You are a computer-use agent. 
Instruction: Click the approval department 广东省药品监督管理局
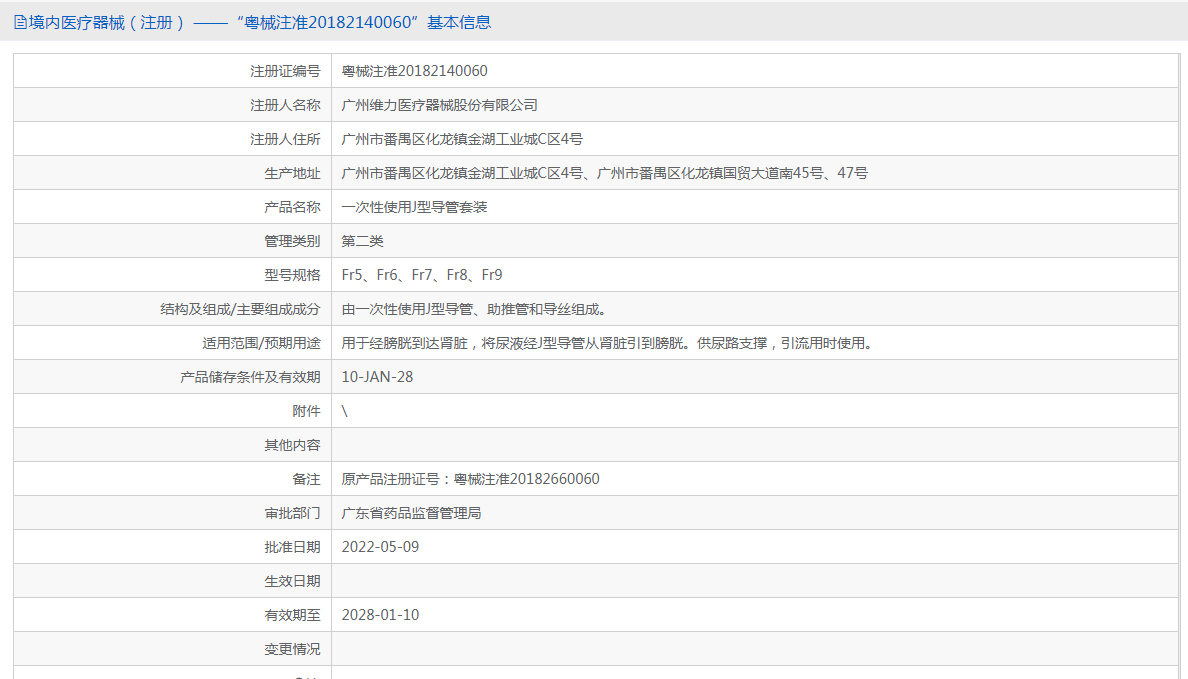(411, 513)
